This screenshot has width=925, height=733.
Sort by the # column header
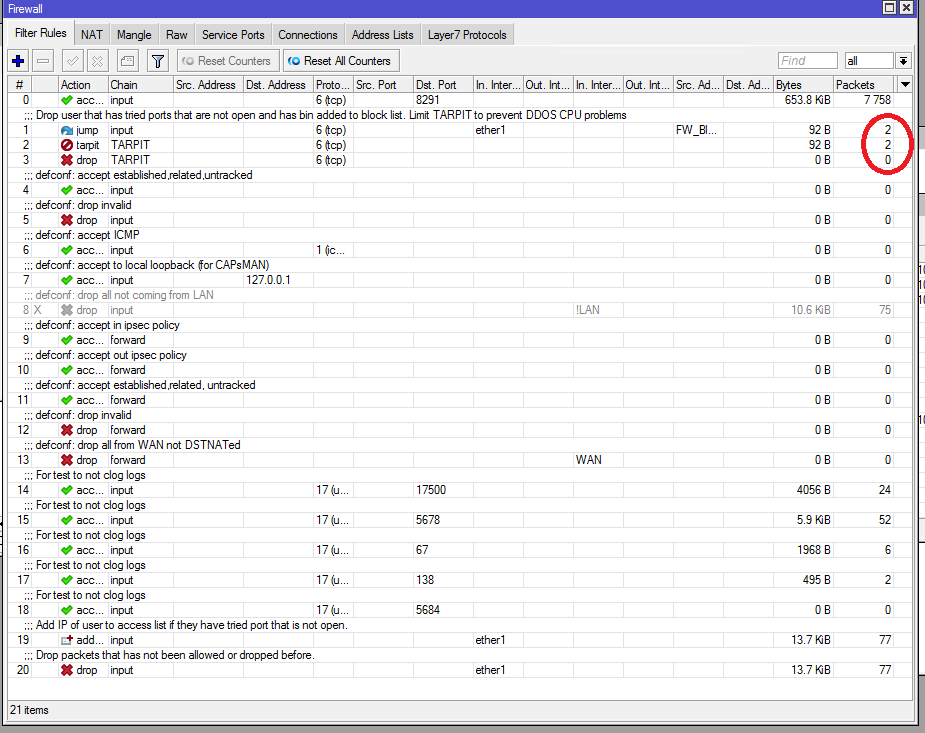19,84
